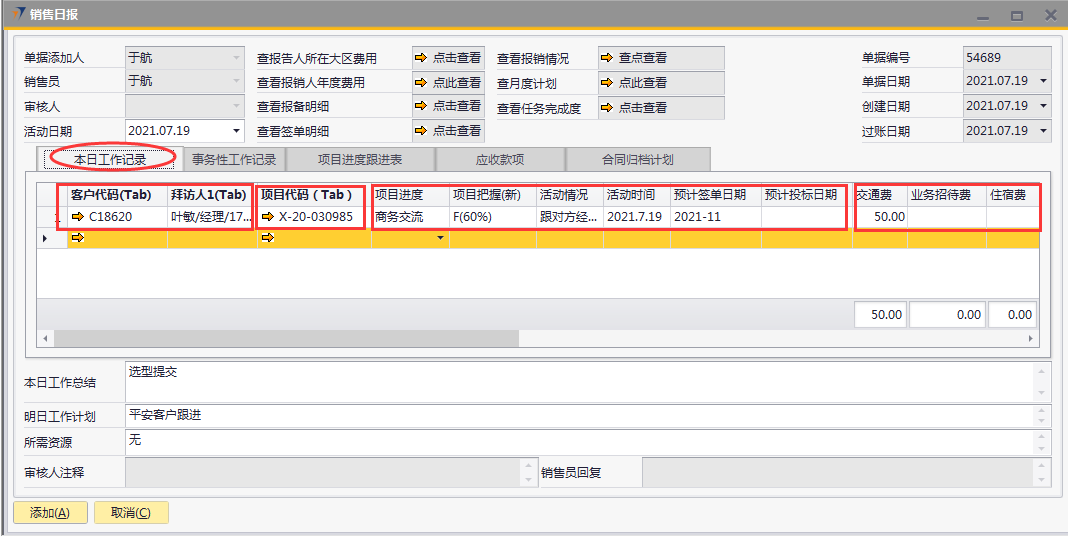This screenshot has height=537, width=1068.
Task: Click arrow icon for 查看签单明细
Action: [x=422, y=131]
